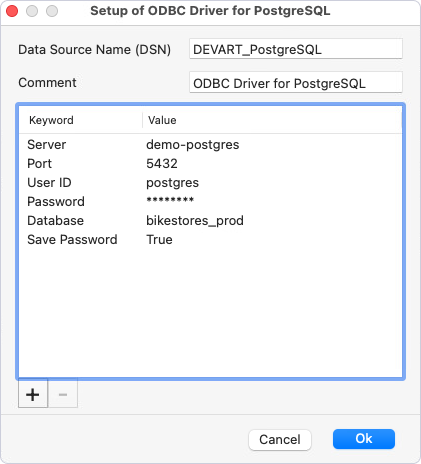Screen dimensions: 421x464
Task: Click the True value for Save Password
Action: [x=159, y=240]
